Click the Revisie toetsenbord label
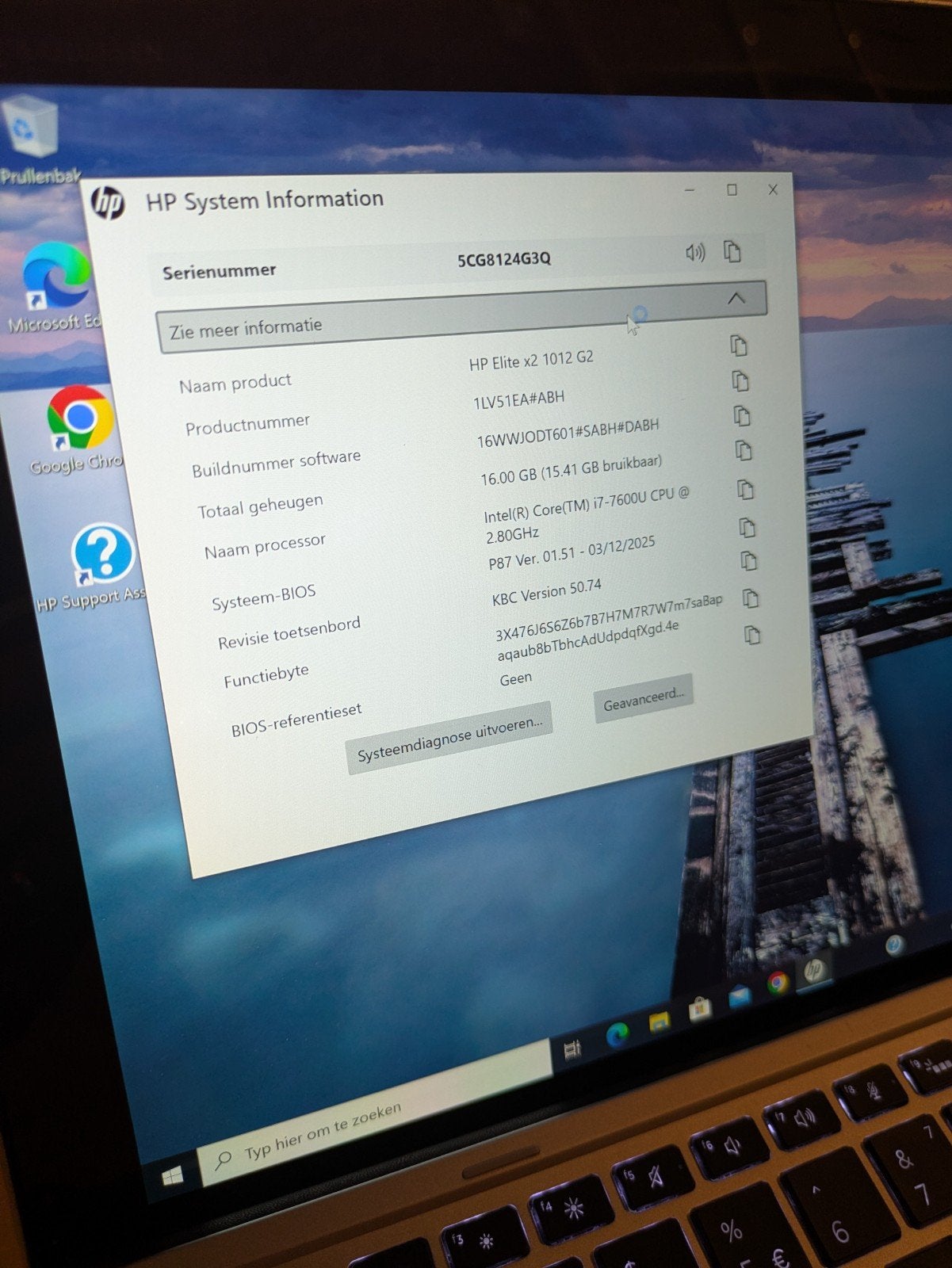The image size is (952, 1268). pos(289,632)
